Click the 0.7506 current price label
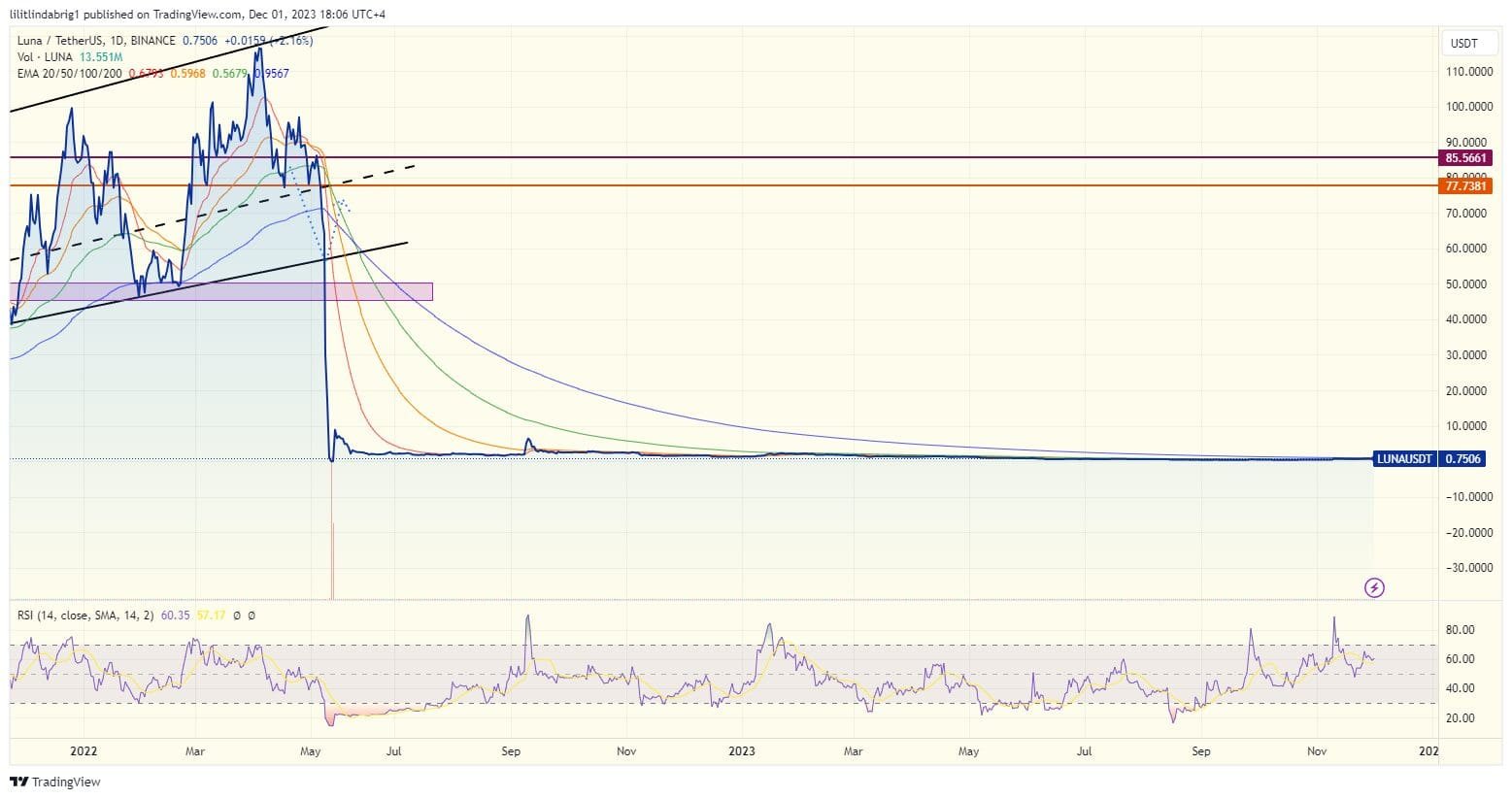Screen dimensions: 1512x799 click(1462, 458)
